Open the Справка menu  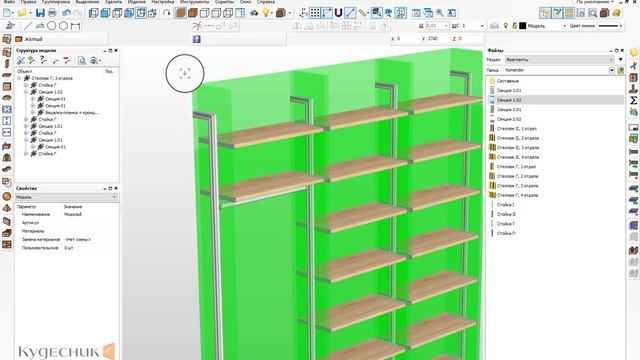coord(266,2)
